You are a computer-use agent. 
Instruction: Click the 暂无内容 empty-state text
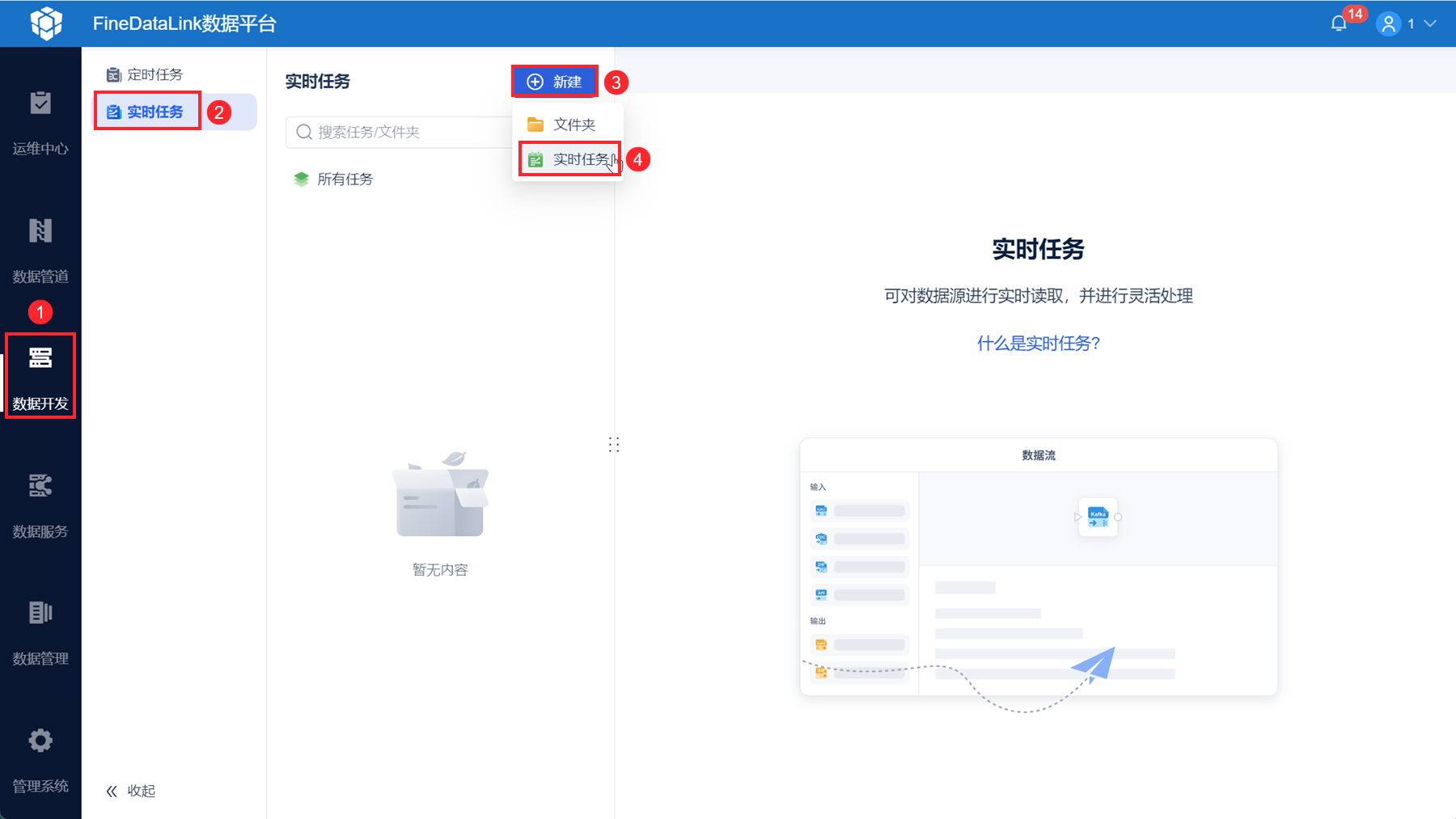point(440,570)
